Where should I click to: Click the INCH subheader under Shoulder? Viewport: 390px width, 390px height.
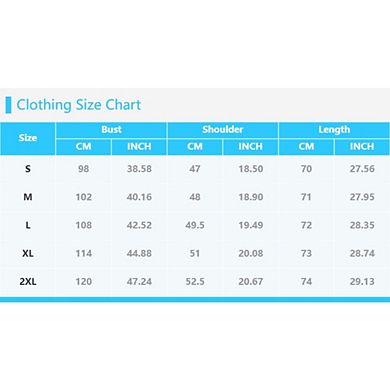pos(250,147)
